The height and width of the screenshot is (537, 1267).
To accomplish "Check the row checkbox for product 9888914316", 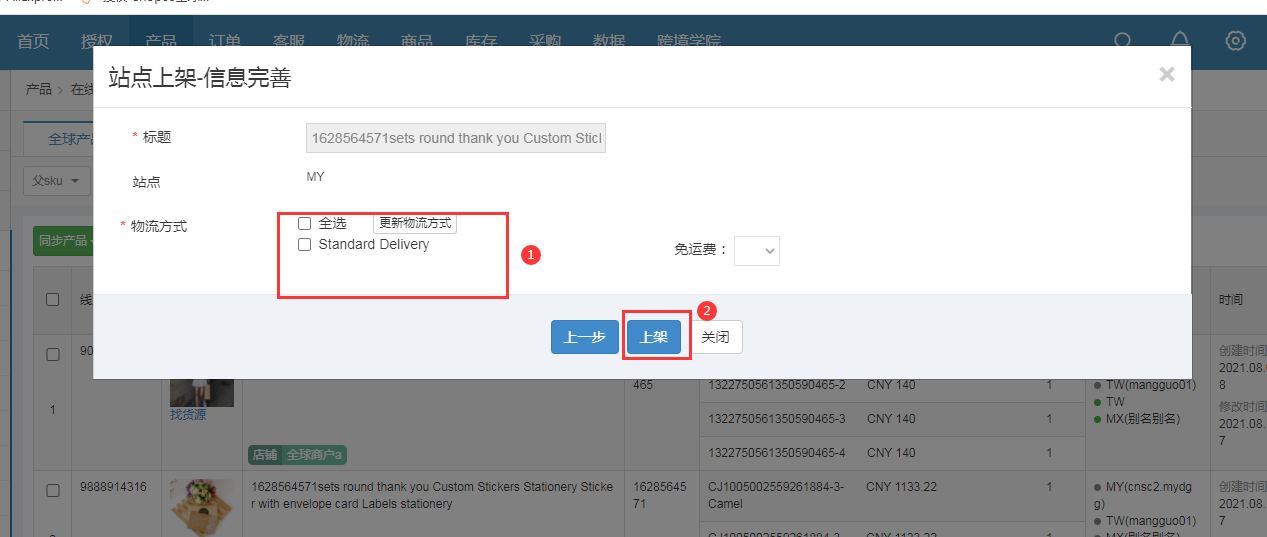I will click(x=53, y=491).
